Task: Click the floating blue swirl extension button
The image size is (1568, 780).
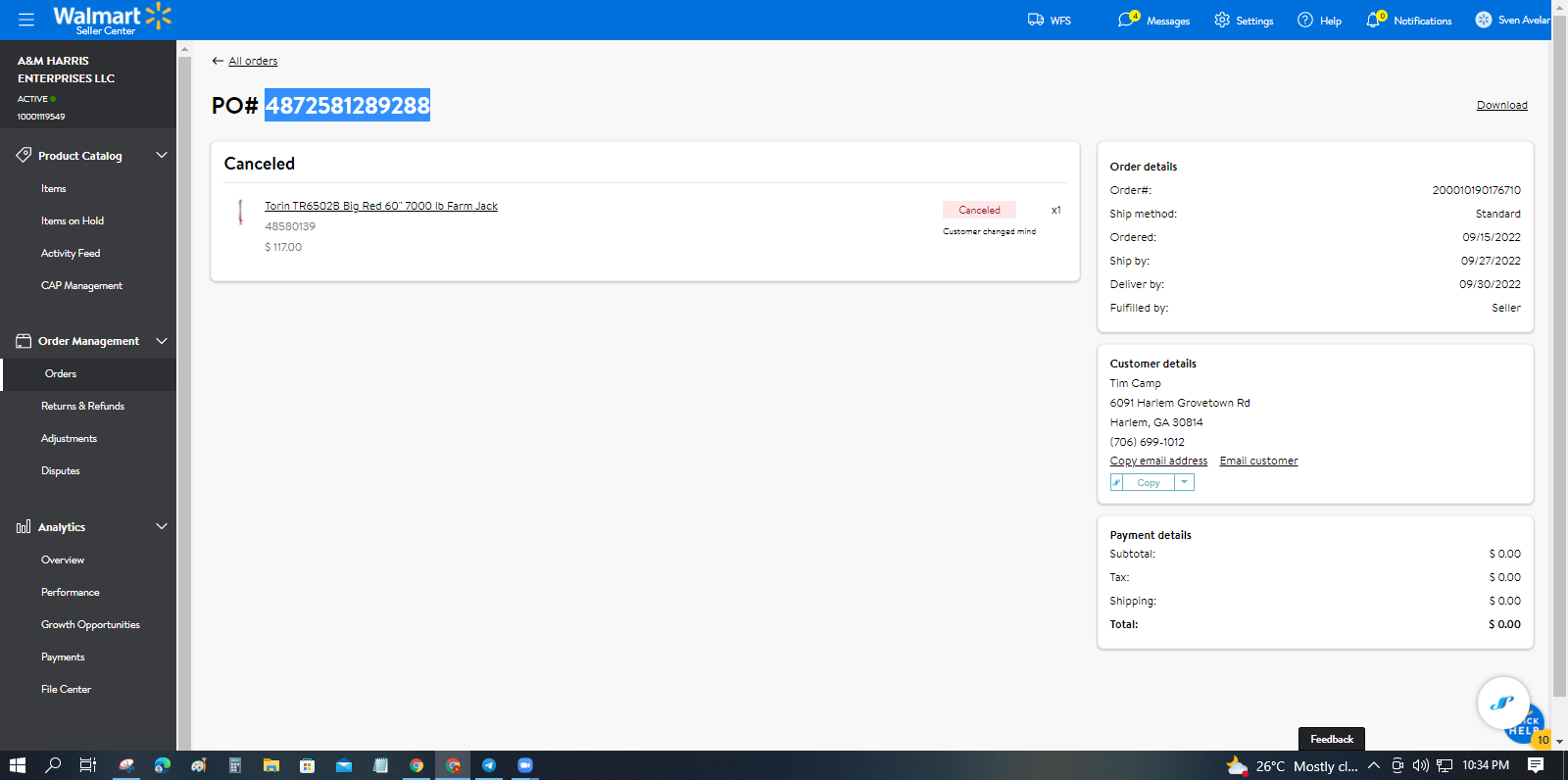Action: [1502, 703]
